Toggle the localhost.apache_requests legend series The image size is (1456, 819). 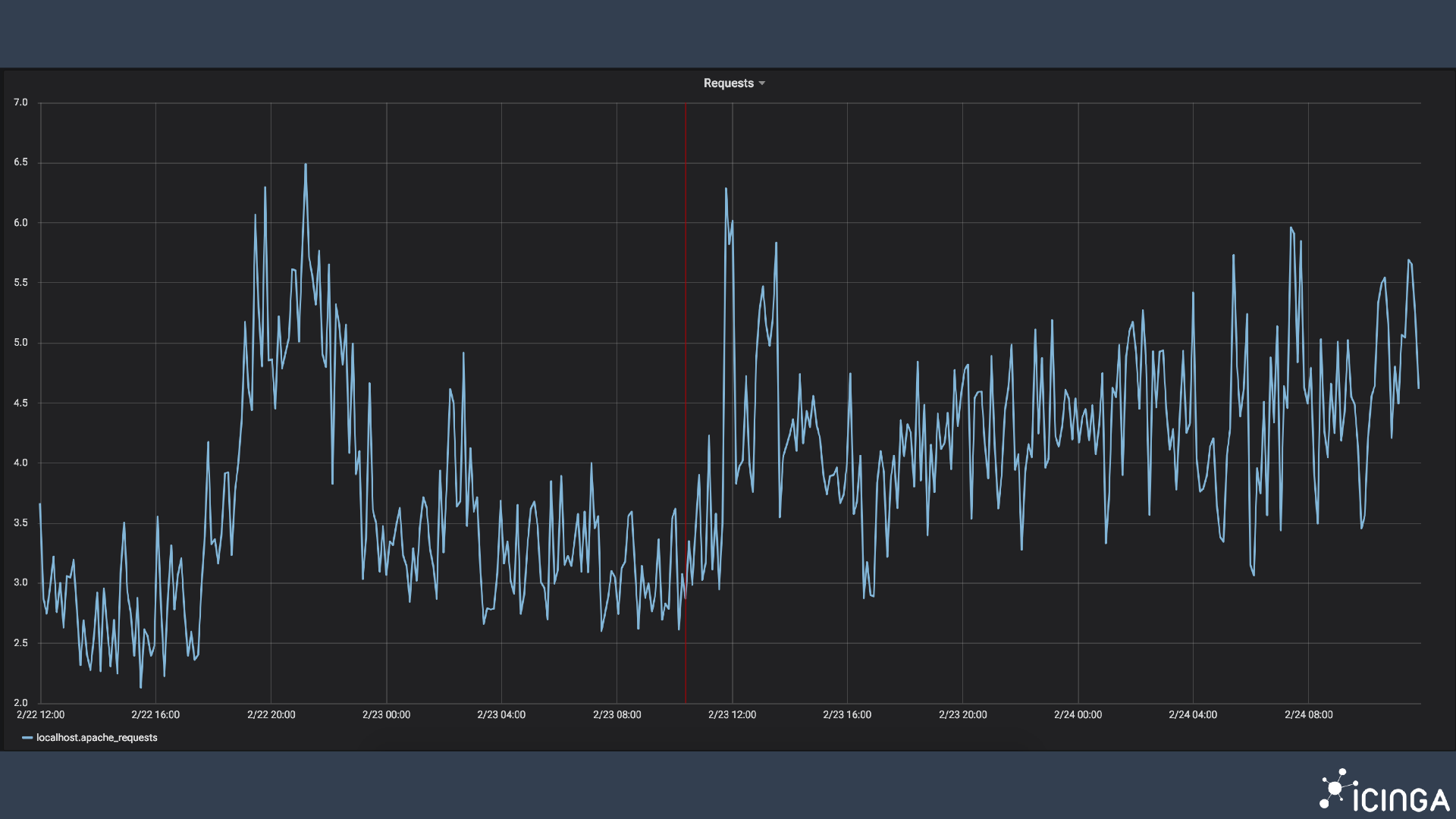[x=96, y=738]
